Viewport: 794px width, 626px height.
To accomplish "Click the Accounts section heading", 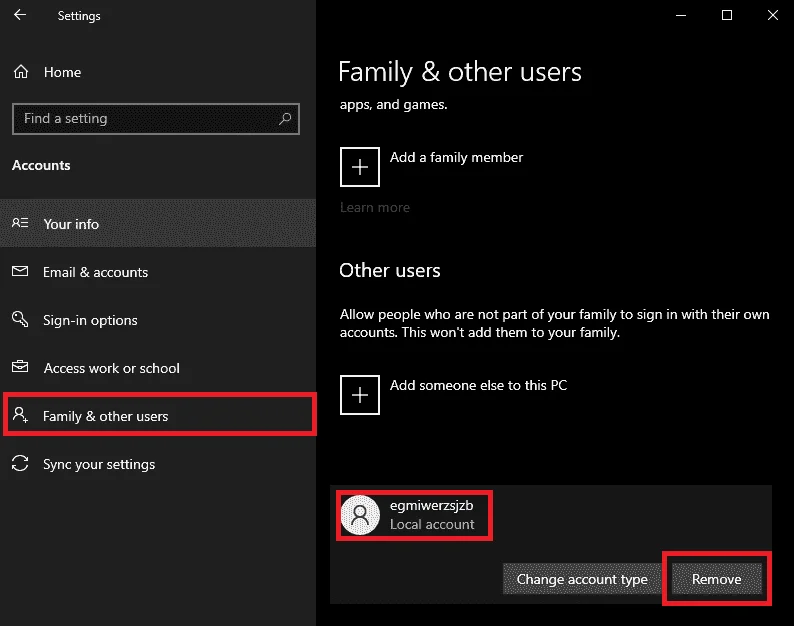I will click(x=41, y=166).
